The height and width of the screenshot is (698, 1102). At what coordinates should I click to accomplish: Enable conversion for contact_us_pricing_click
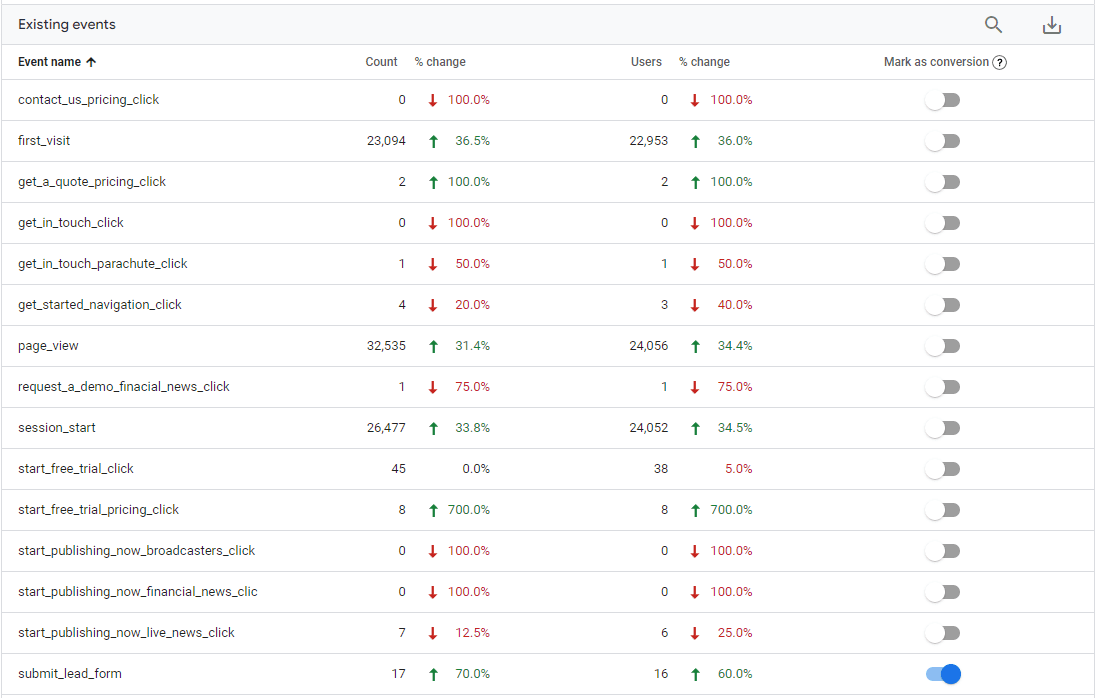point(943,100)
